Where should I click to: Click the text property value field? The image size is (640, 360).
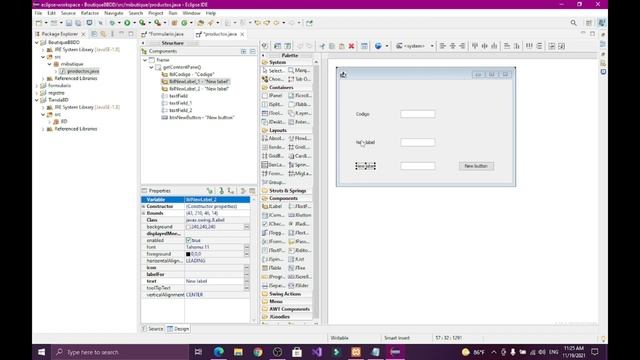click(214, 281)
